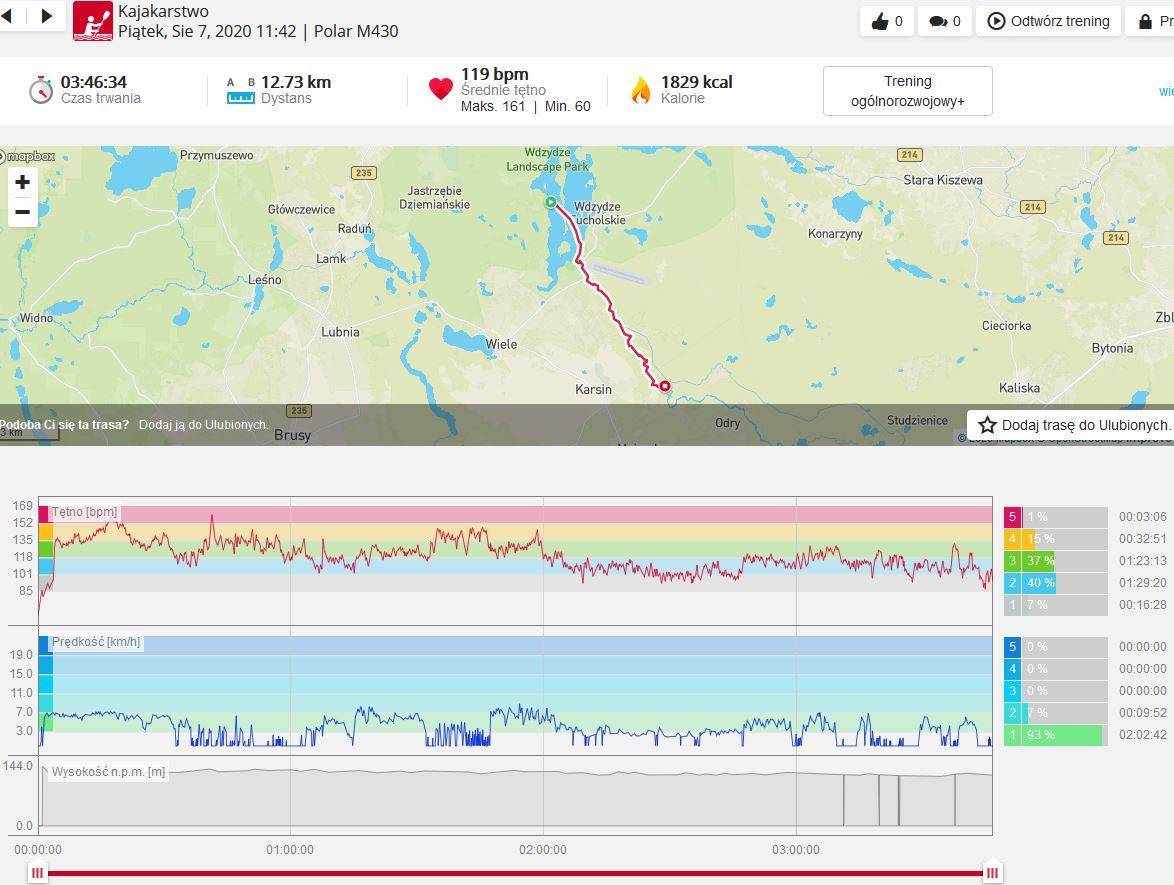
Task: Select heart rate zone 5 bar
Action: click(x=1055, y=517)
